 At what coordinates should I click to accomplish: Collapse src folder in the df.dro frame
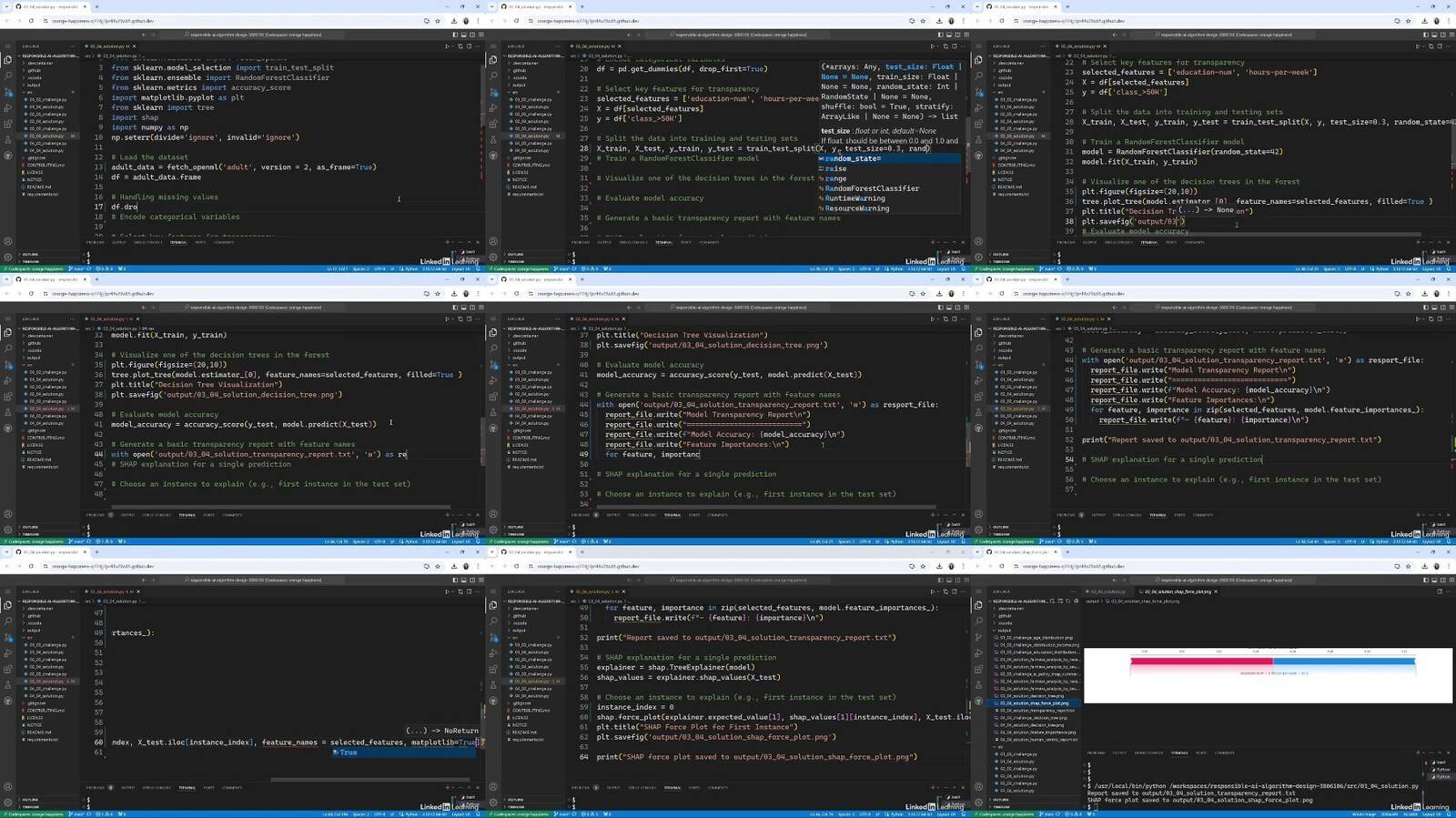click(x=29, y=92)
